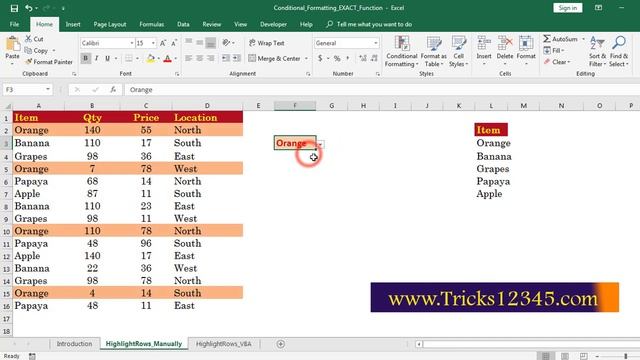The image size is (640, 360).
Task: Switch to the Data ribbon tab
Action: click(x=183, y=24)
